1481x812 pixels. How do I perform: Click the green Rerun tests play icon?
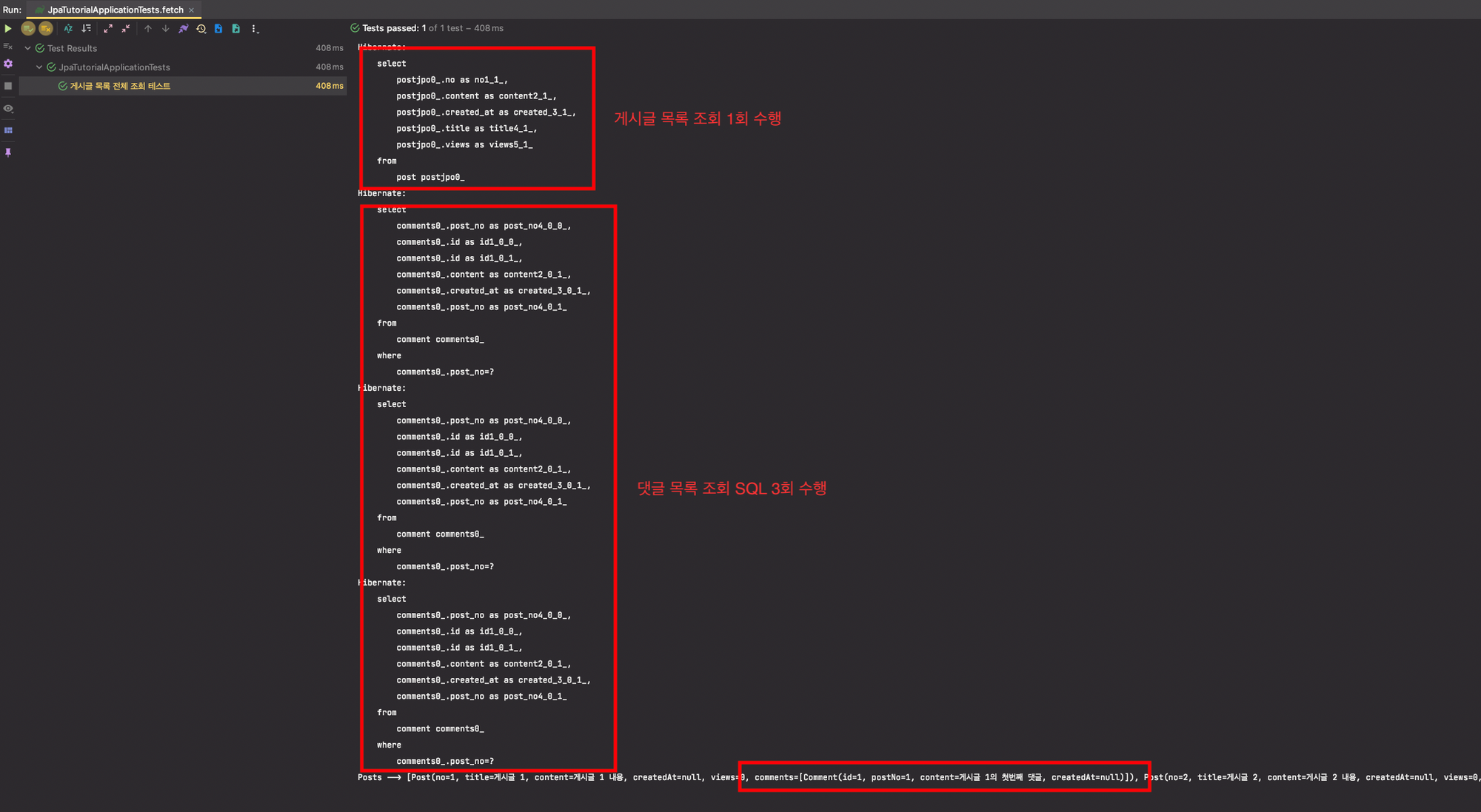tap(8, 29)
